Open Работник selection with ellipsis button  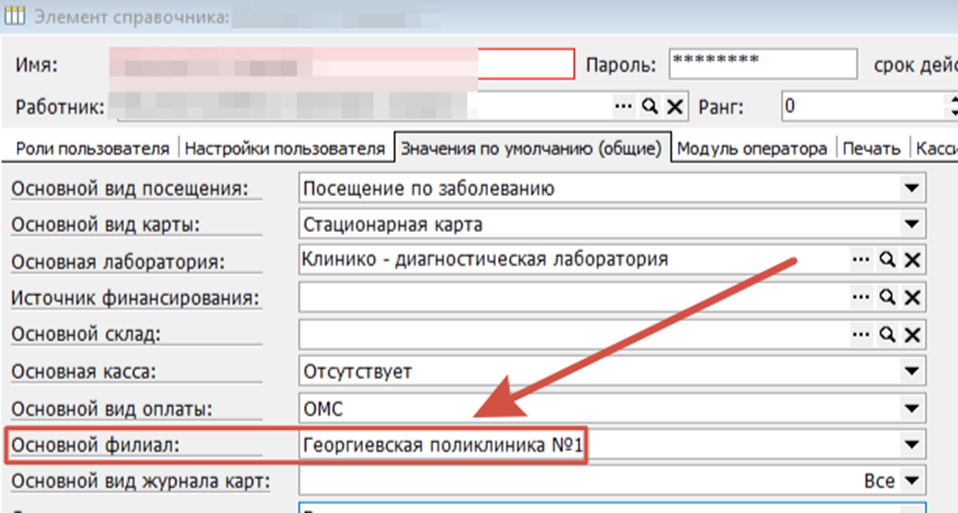pos(624,106)
